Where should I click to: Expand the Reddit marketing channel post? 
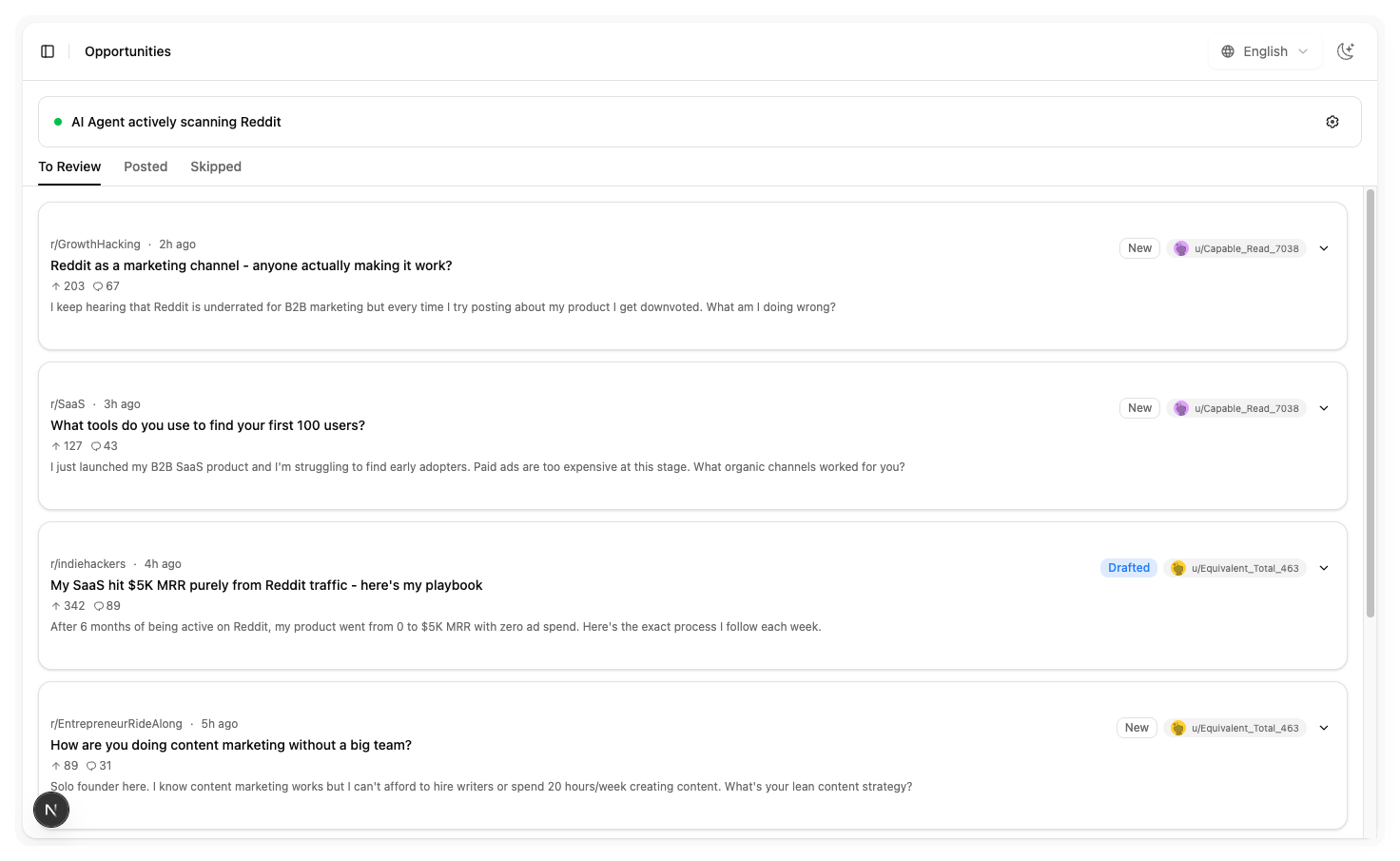(x=1324, y=248)
